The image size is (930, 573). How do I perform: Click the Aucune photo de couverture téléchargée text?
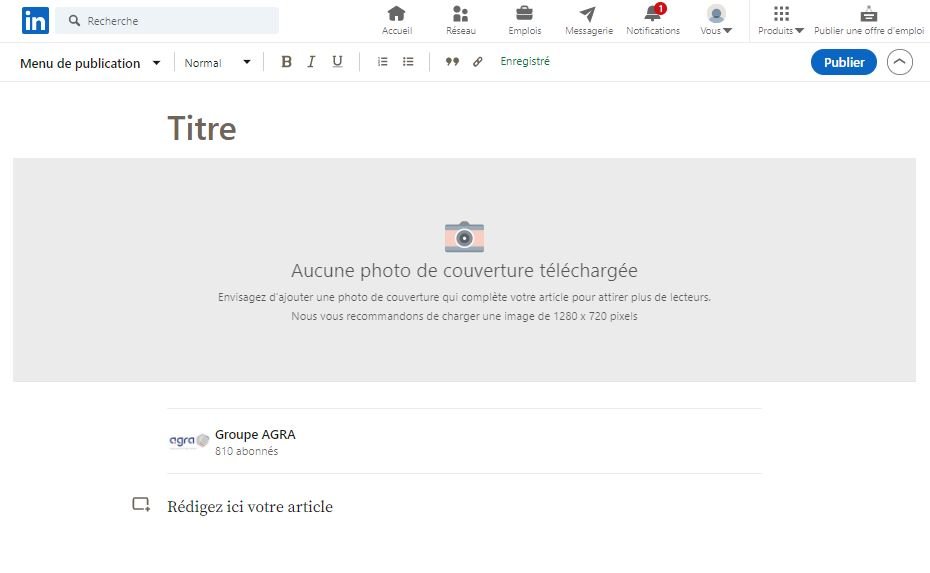coord(464,270)
